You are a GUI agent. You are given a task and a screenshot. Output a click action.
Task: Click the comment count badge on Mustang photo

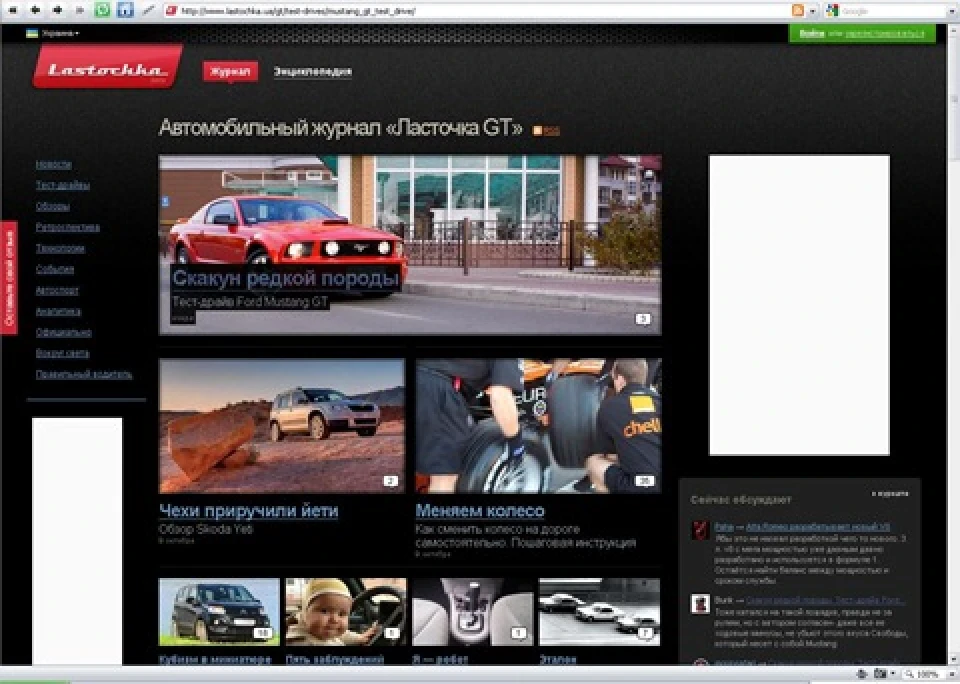pyautogui.click(x=642, y=318)
